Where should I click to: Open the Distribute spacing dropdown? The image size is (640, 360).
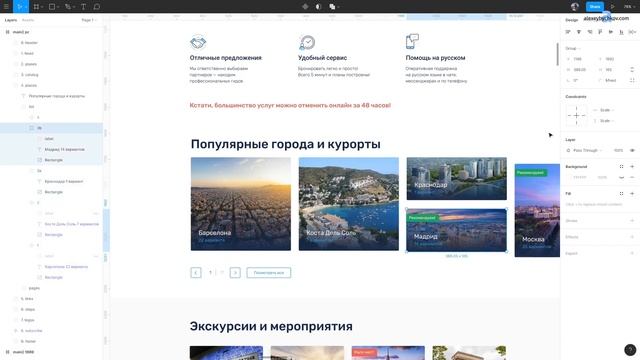click(632, 32)
